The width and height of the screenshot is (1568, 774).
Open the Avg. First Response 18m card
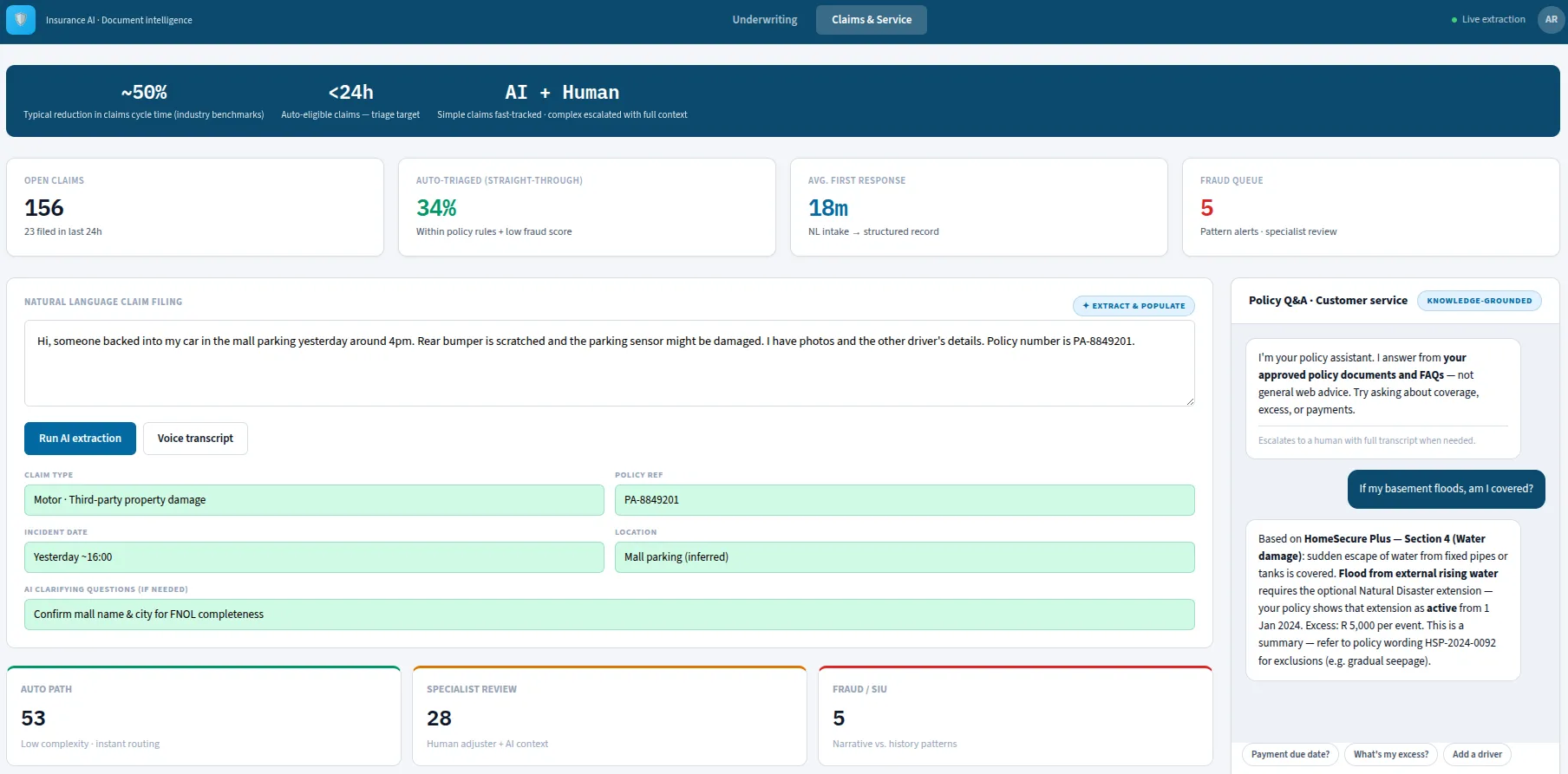pos(979,207)
